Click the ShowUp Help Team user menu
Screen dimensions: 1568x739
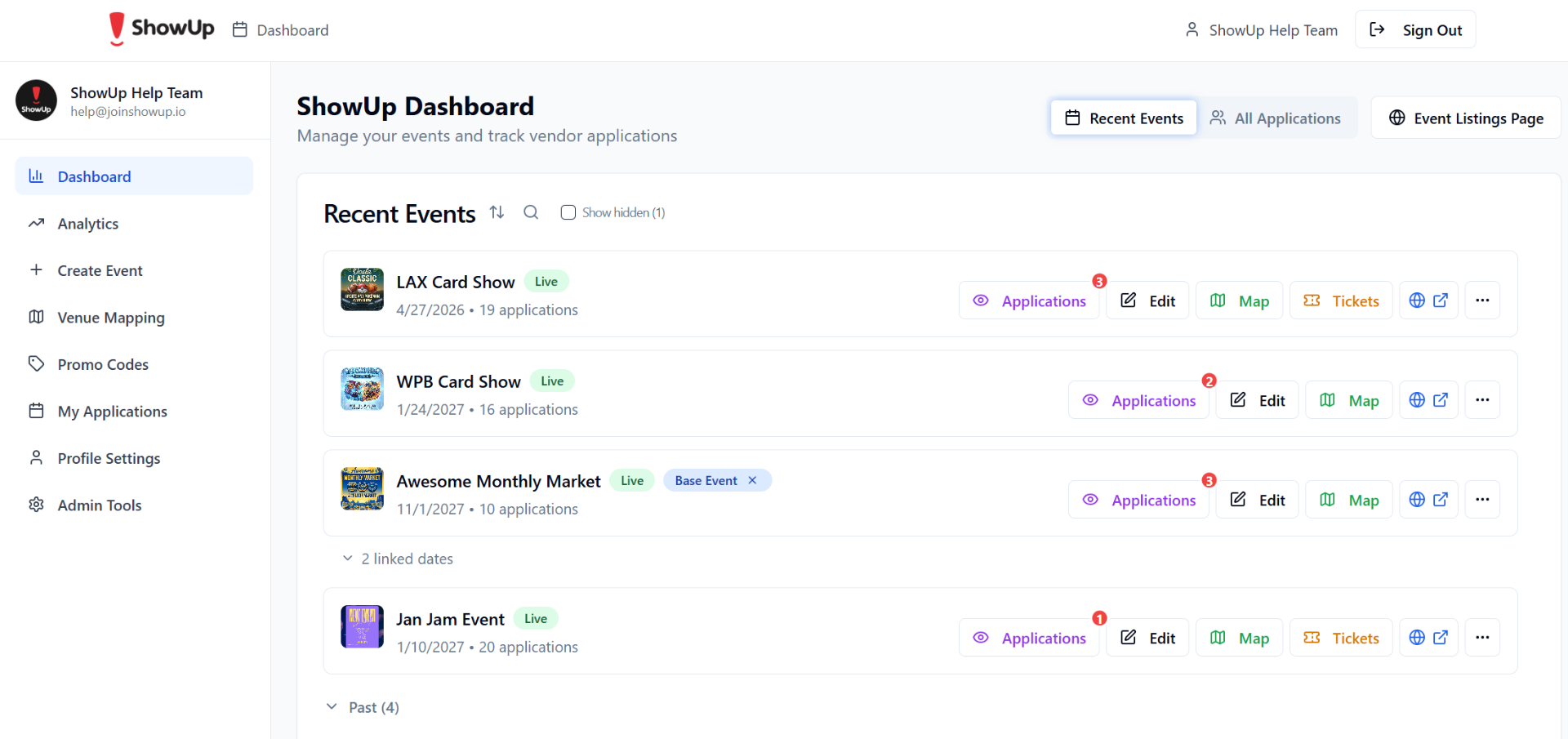click(x=1262, y=30)
